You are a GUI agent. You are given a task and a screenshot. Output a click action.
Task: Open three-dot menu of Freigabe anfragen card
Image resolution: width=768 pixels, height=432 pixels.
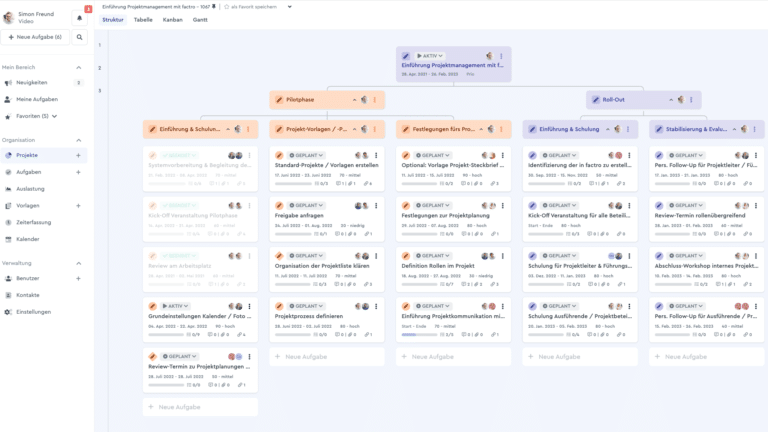coord(376,205)
